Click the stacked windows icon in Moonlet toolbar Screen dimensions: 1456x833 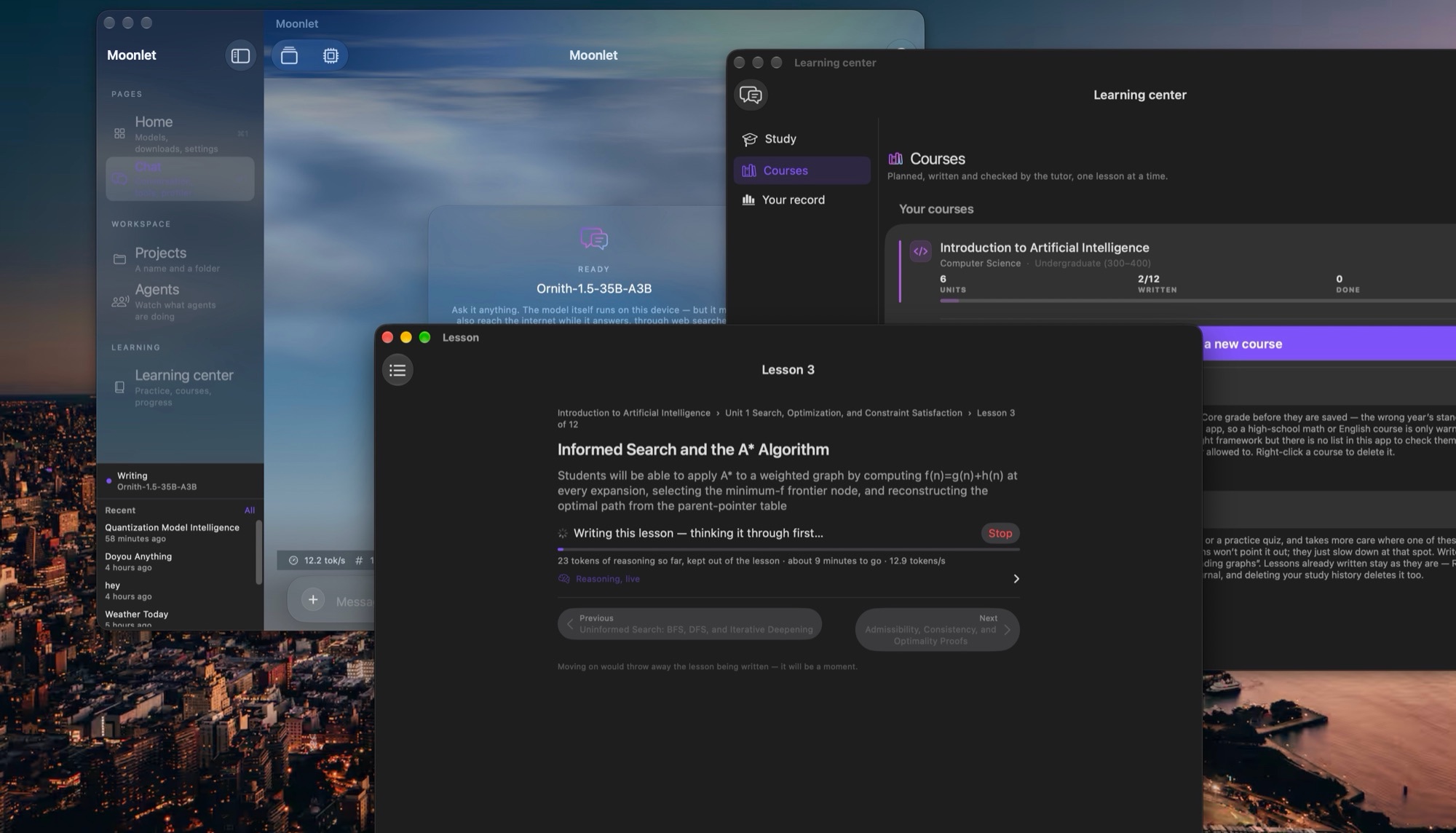(289, 55)
